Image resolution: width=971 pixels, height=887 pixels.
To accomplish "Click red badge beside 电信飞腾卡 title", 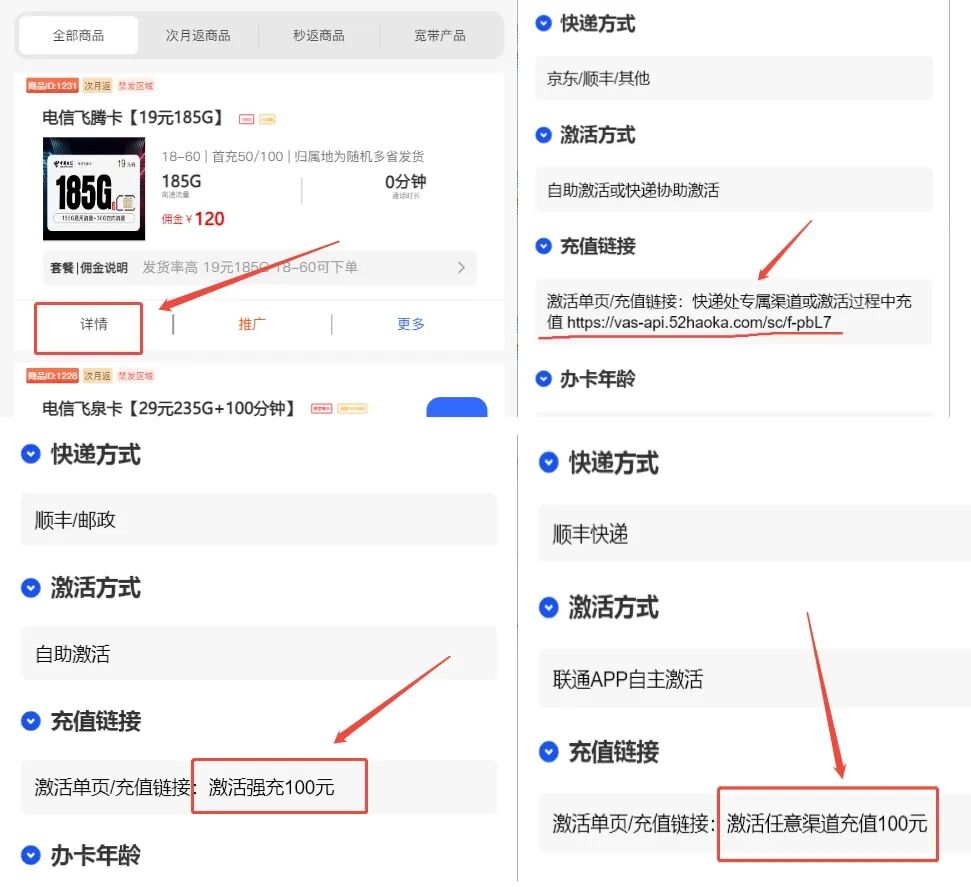I will (244, 119).
